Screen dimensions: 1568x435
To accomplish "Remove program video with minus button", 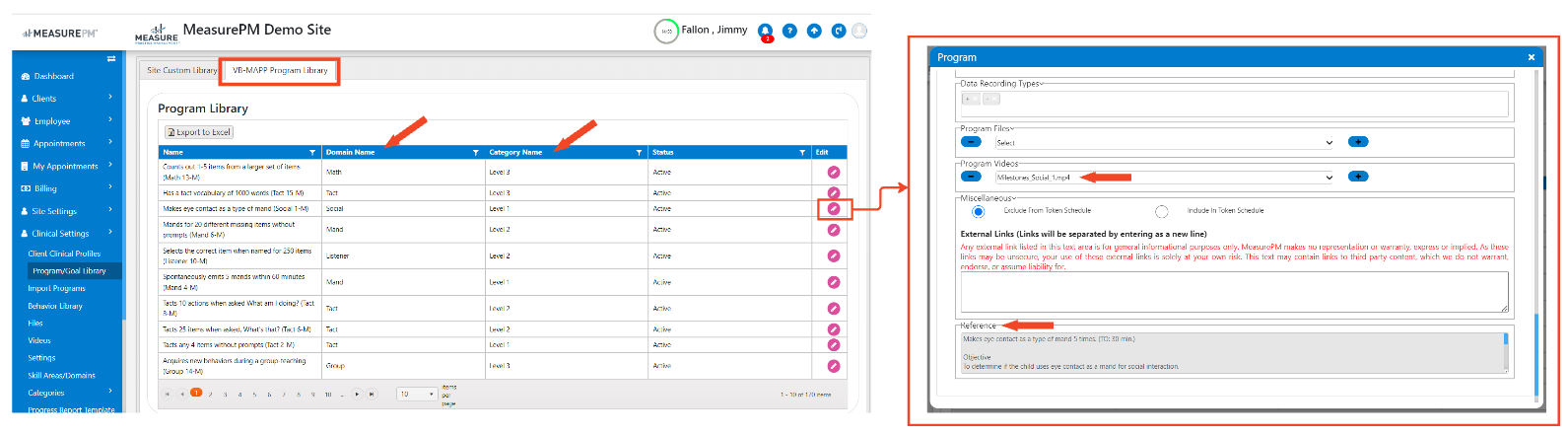I will point(971,177).
